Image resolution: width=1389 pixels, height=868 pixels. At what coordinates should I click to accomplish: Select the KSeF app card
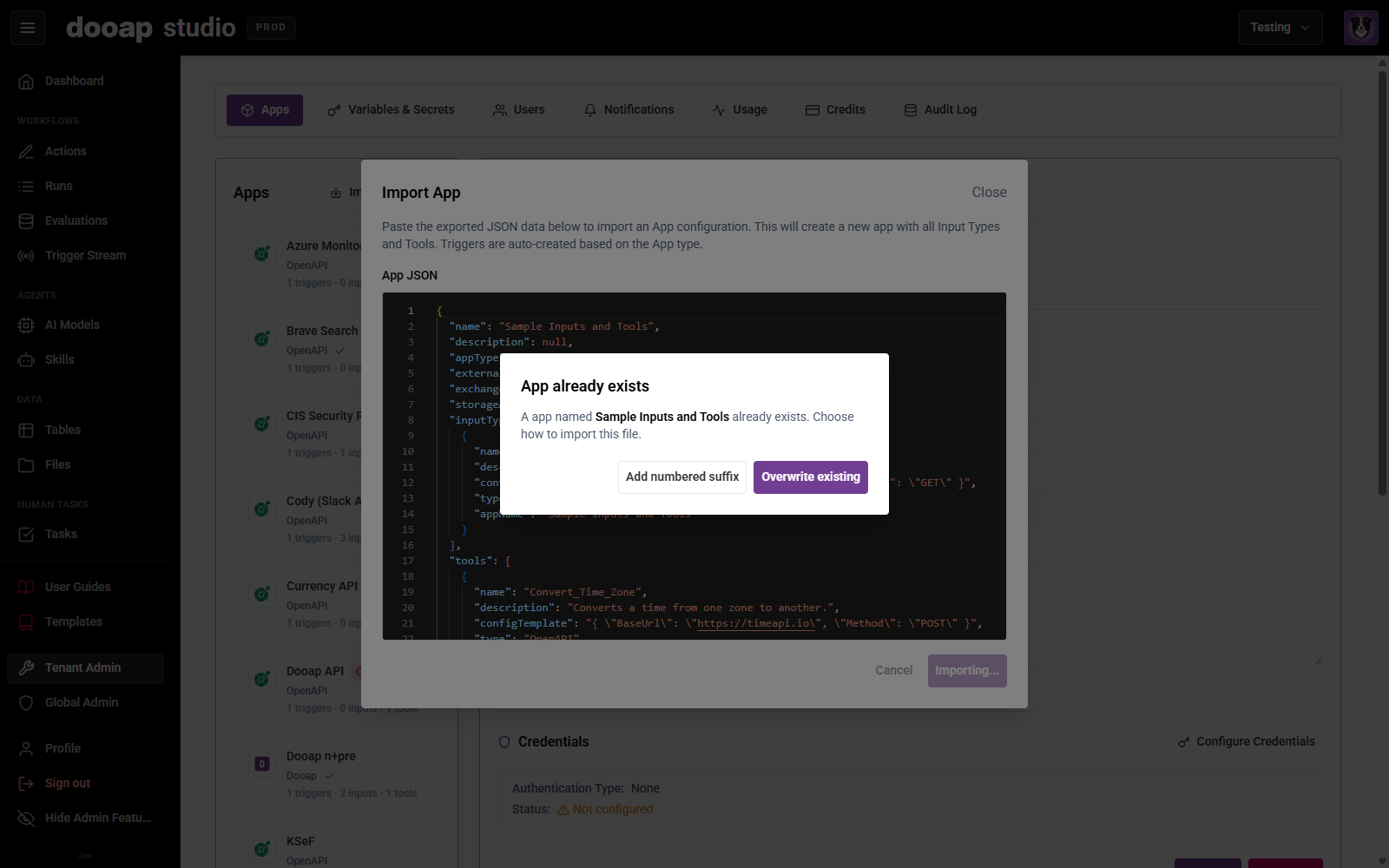[337, 845]
